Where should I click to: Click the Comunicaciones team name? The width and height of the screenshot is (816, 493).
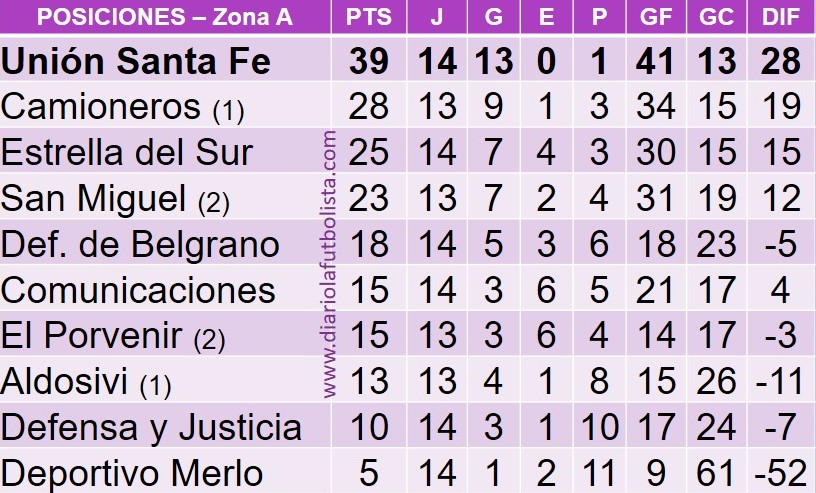tap(138, 290)
